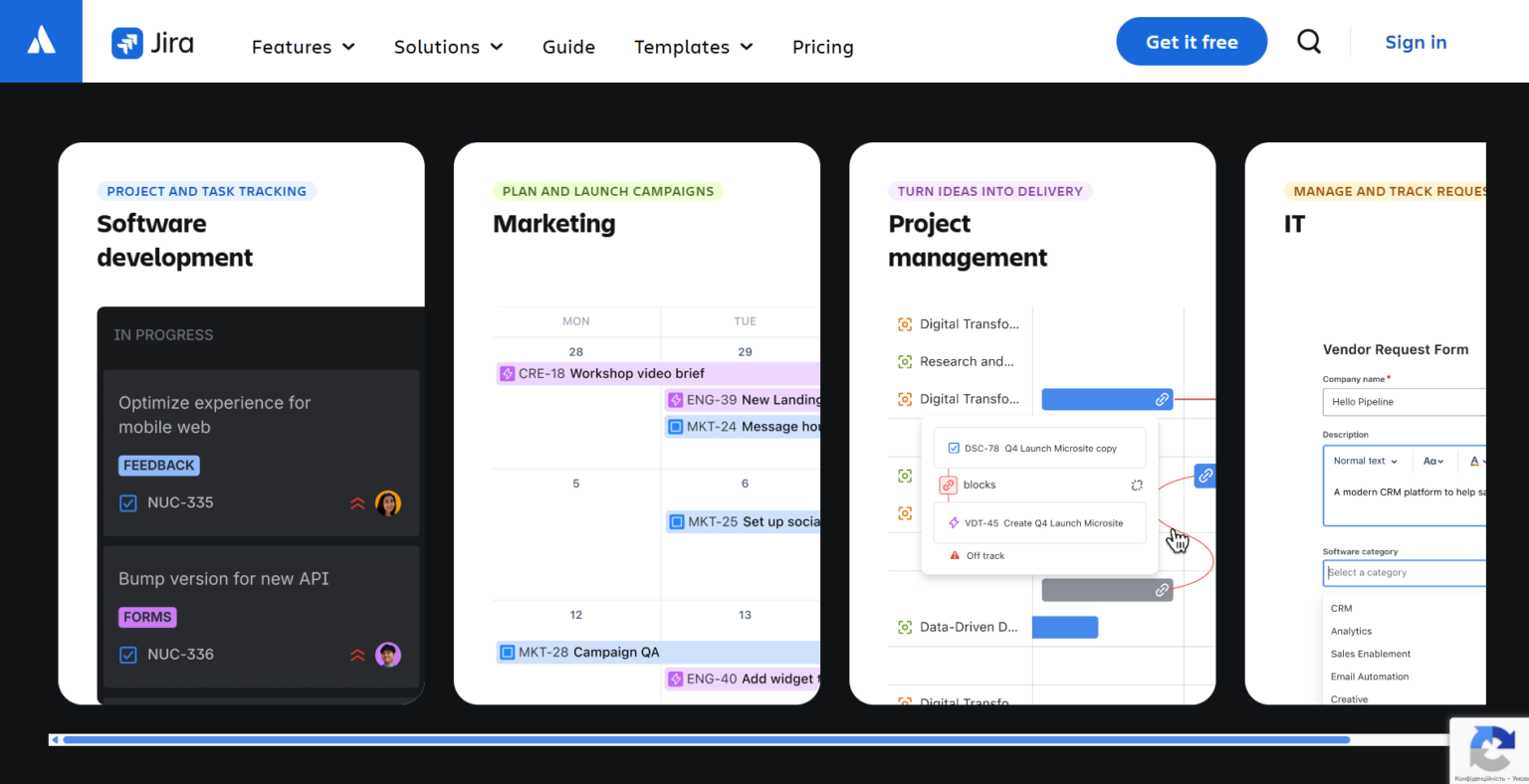Click link icon on gray timeline bar
The image size is (1529, 784).
[x=1162, y=590]
